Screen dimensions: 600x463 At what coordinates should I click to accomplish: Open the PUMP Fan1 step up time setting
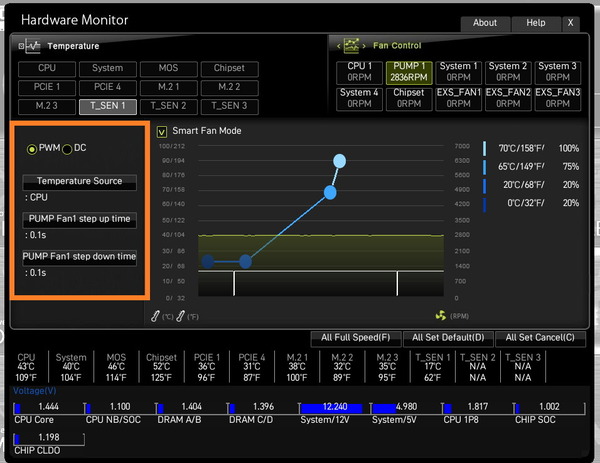80,220
